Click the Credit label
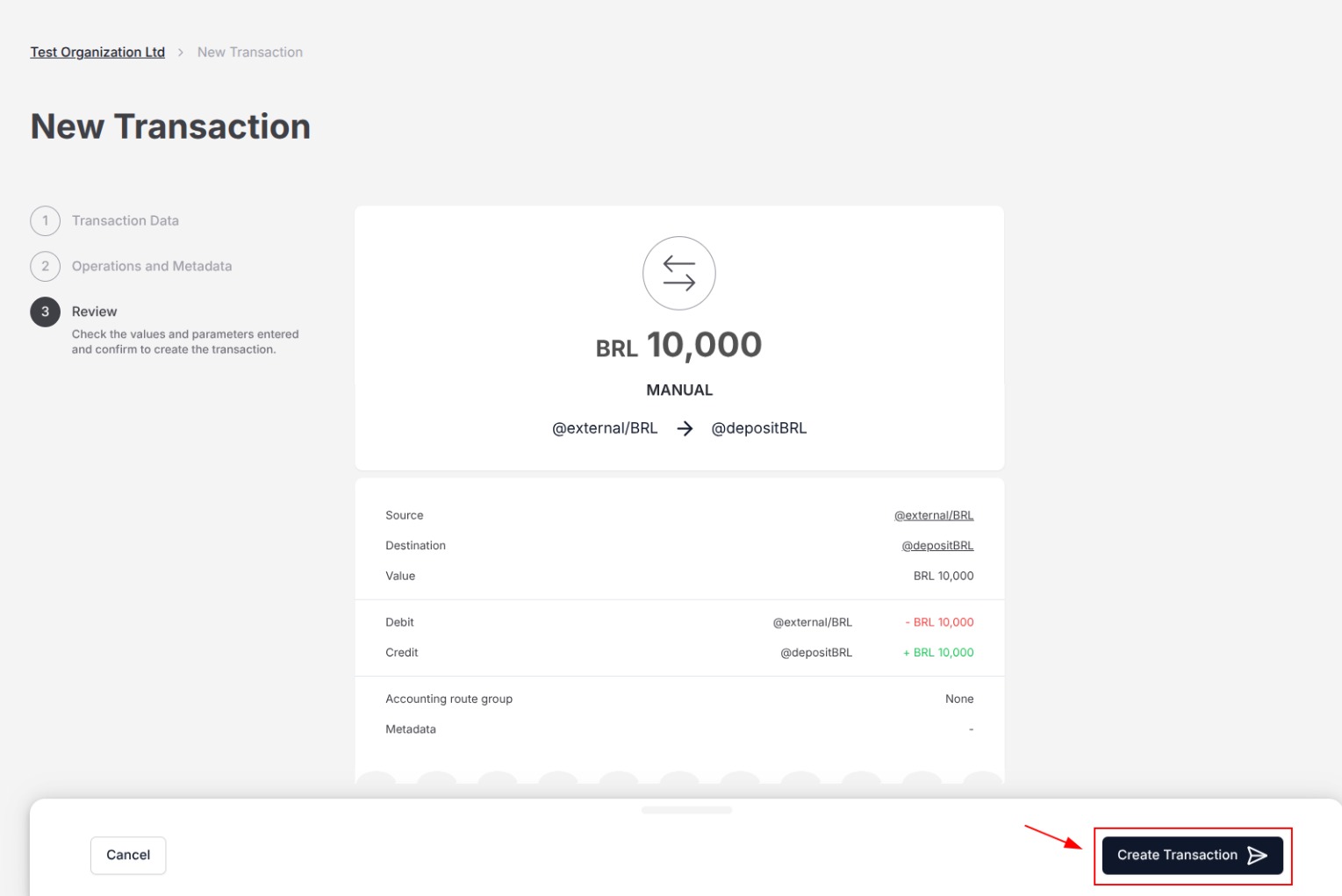The height and width of the screenshot is (896, 1342). pos(402,652)
